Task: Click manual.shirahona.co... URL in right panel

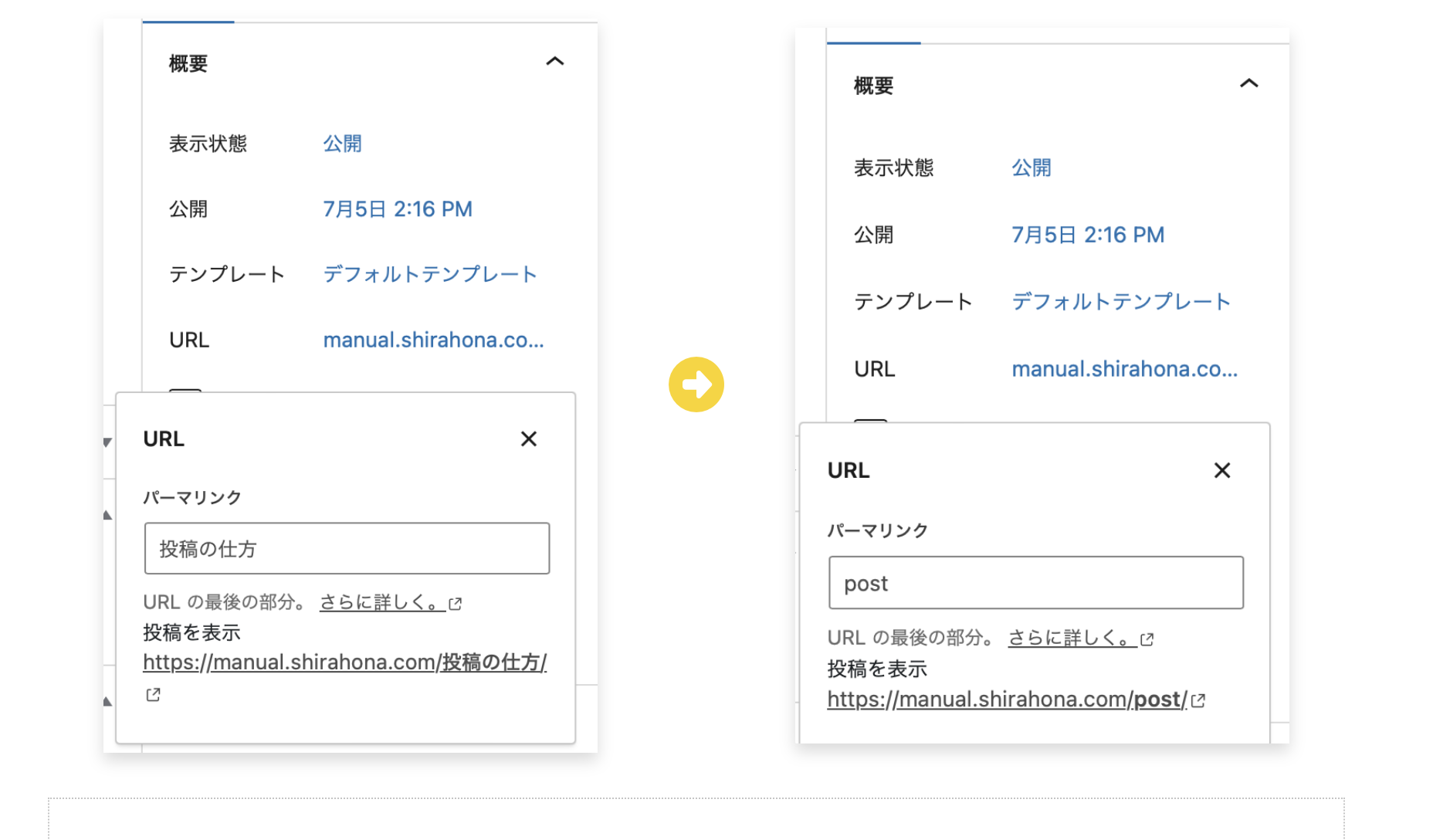Action: 1124,369
